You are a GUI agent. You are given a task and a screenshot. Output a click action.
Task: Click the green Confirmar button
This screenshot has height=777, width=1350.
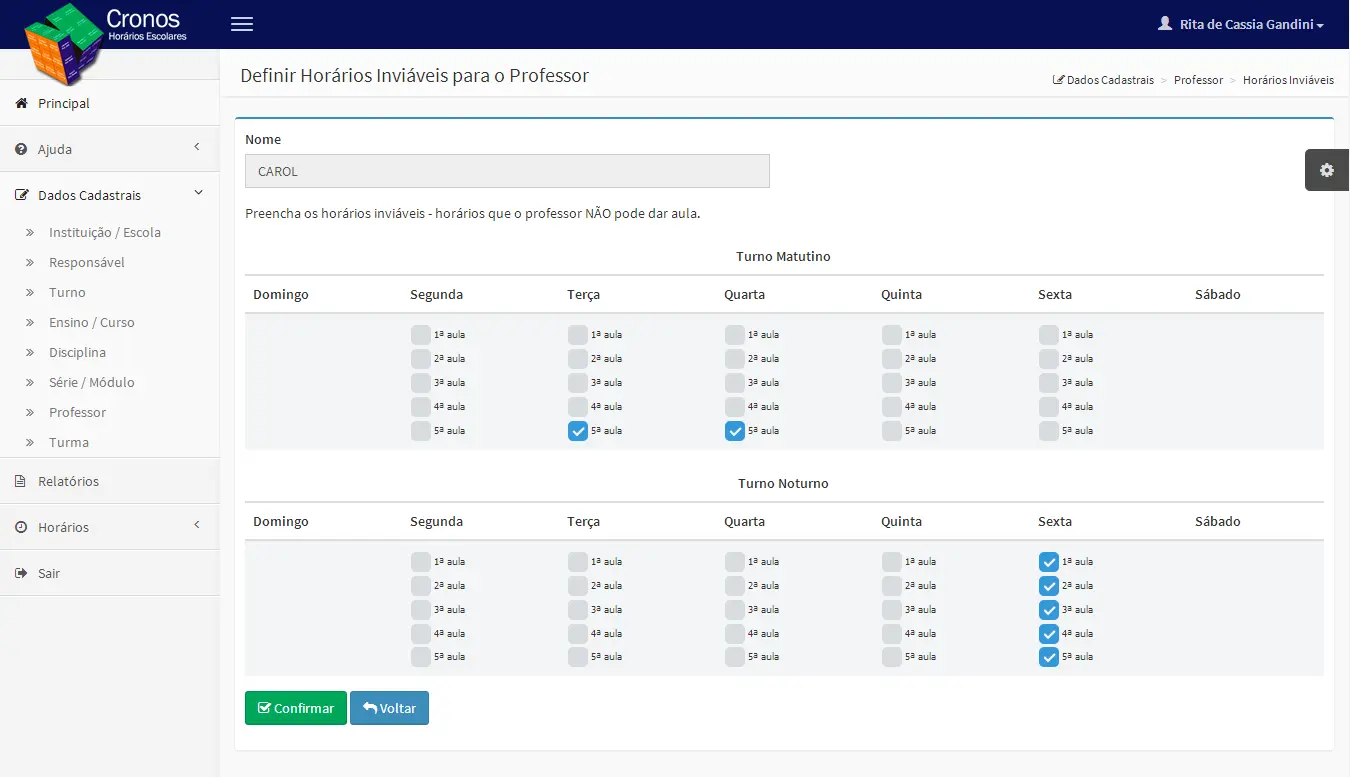(x=296, y=708)
